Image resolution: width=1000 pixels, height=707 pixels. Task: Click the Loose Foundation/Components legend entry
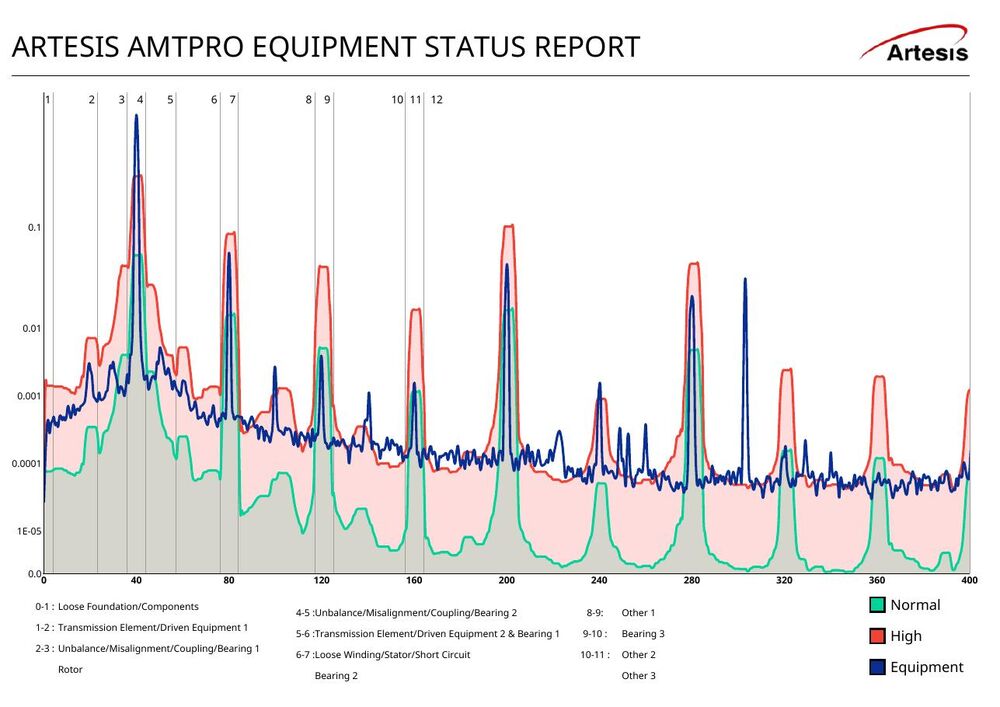pos(117,607)
